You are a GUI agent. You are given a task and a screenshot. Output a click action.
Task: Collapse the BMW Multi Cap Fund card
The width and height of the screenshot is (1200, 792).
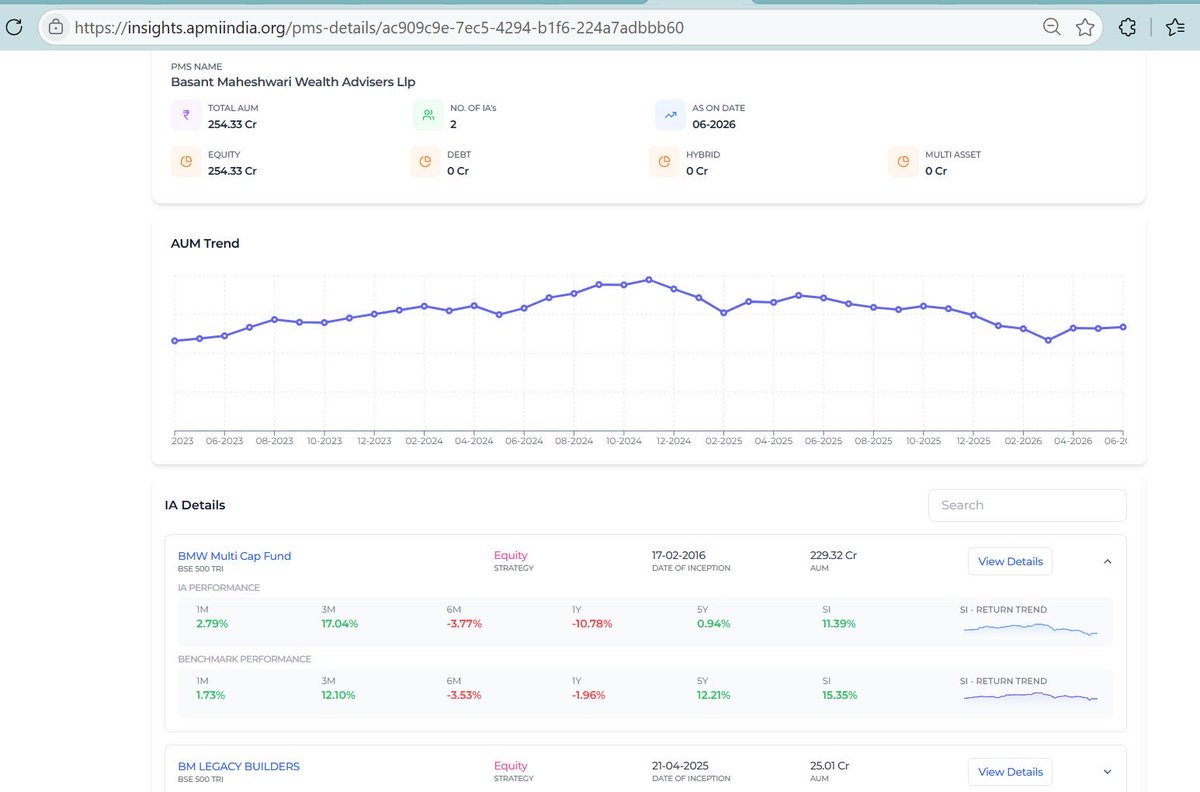(1107, 561)
